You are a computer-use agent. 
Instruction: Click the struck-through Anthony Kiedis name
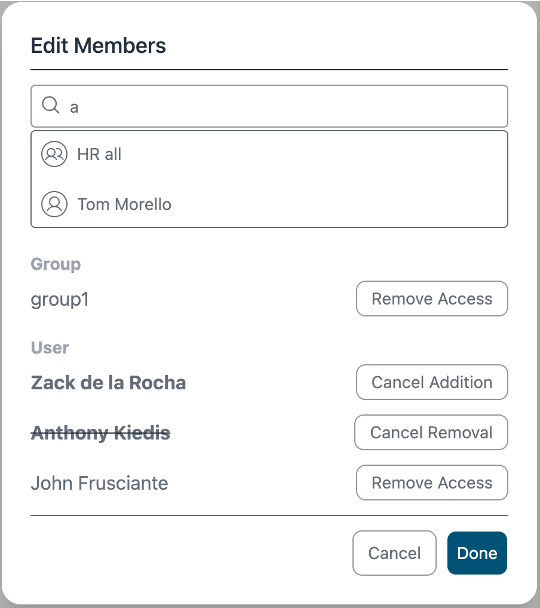click(x=100, y=433)
